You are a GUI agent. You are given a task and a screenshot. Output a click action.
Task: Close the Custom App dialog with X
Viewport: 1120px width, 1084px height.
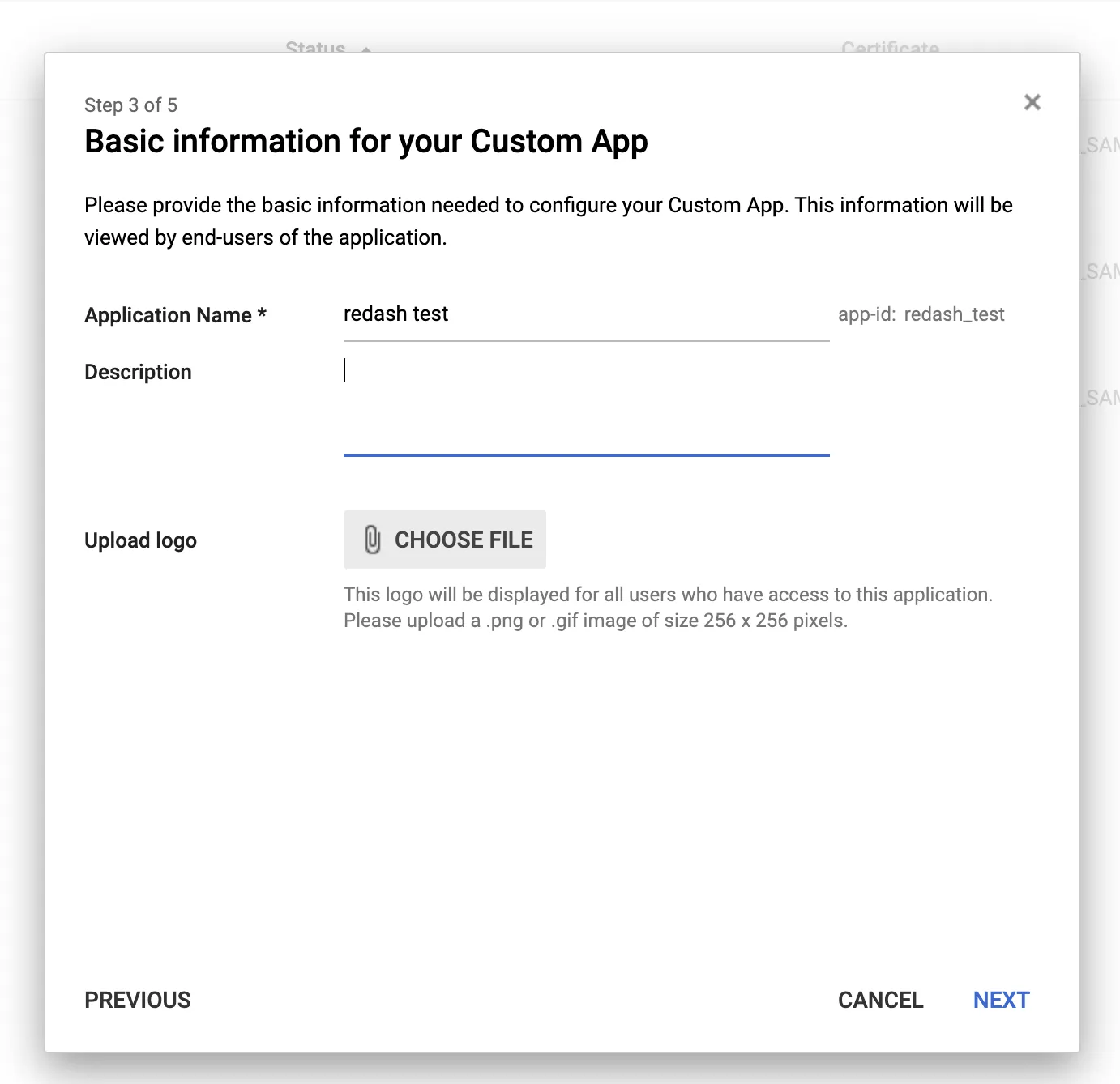[1032, 102]
